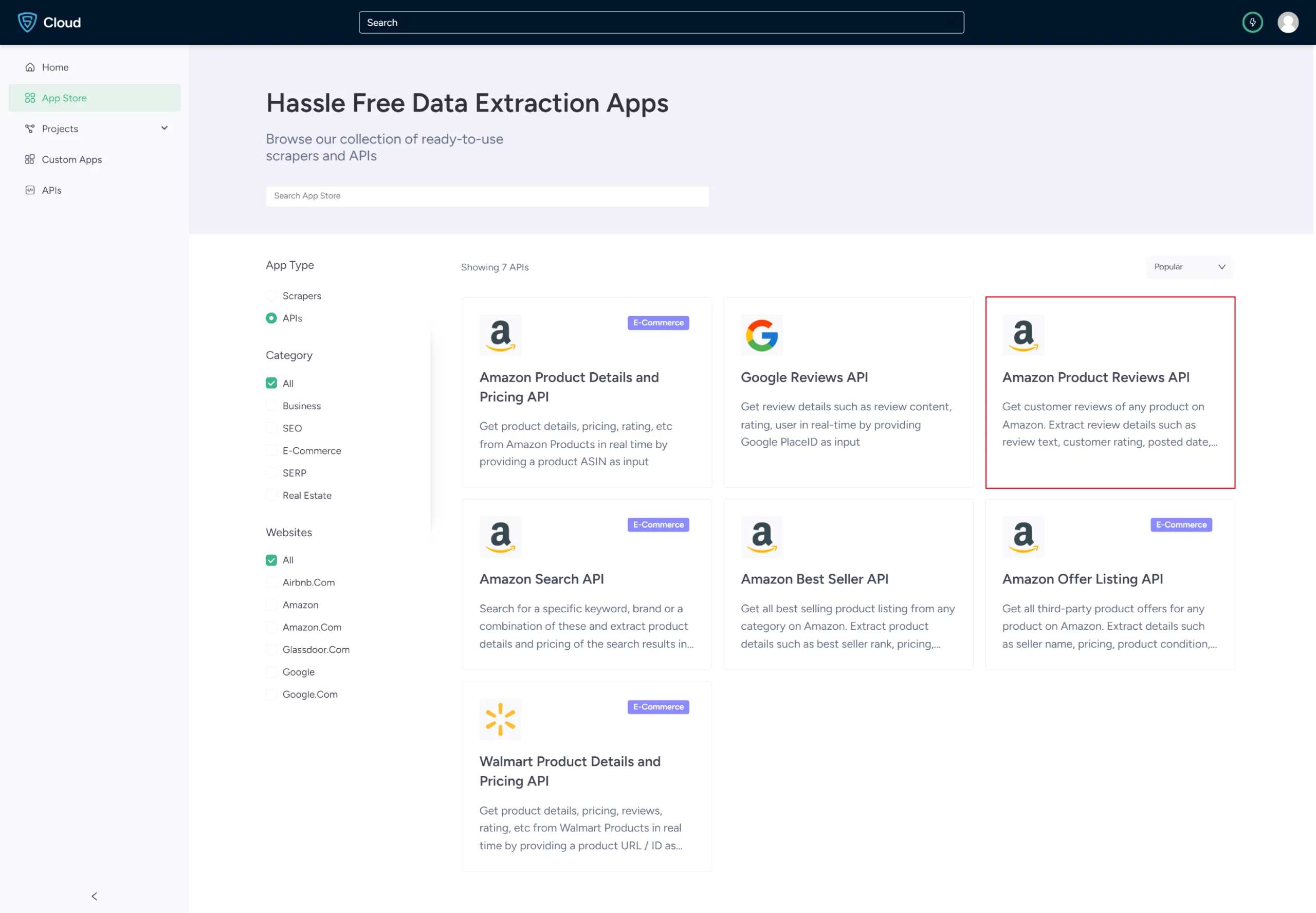
Task: Click the Google logo on Reviews API card
Action: [762, 335]
